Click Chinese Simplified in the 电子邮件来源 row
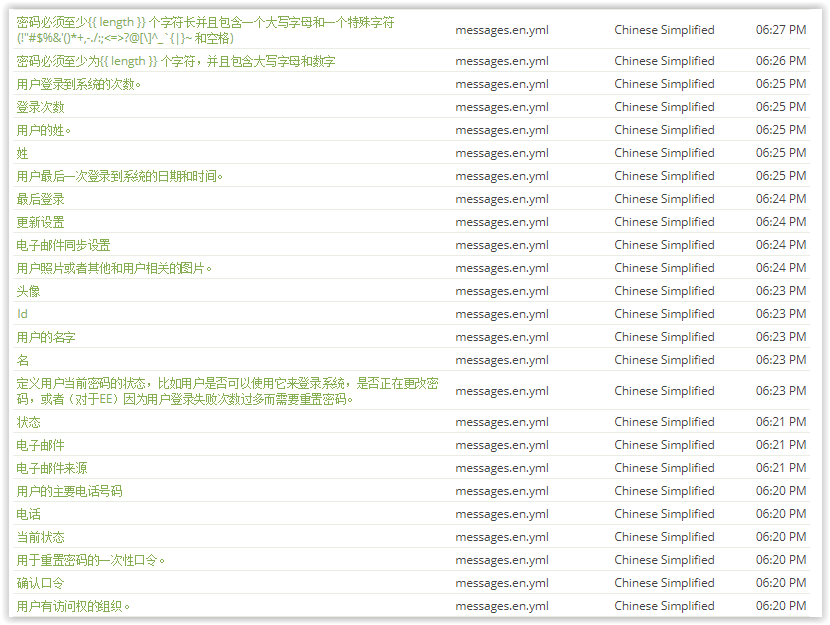The image size is (830, 625). (664, 468)
